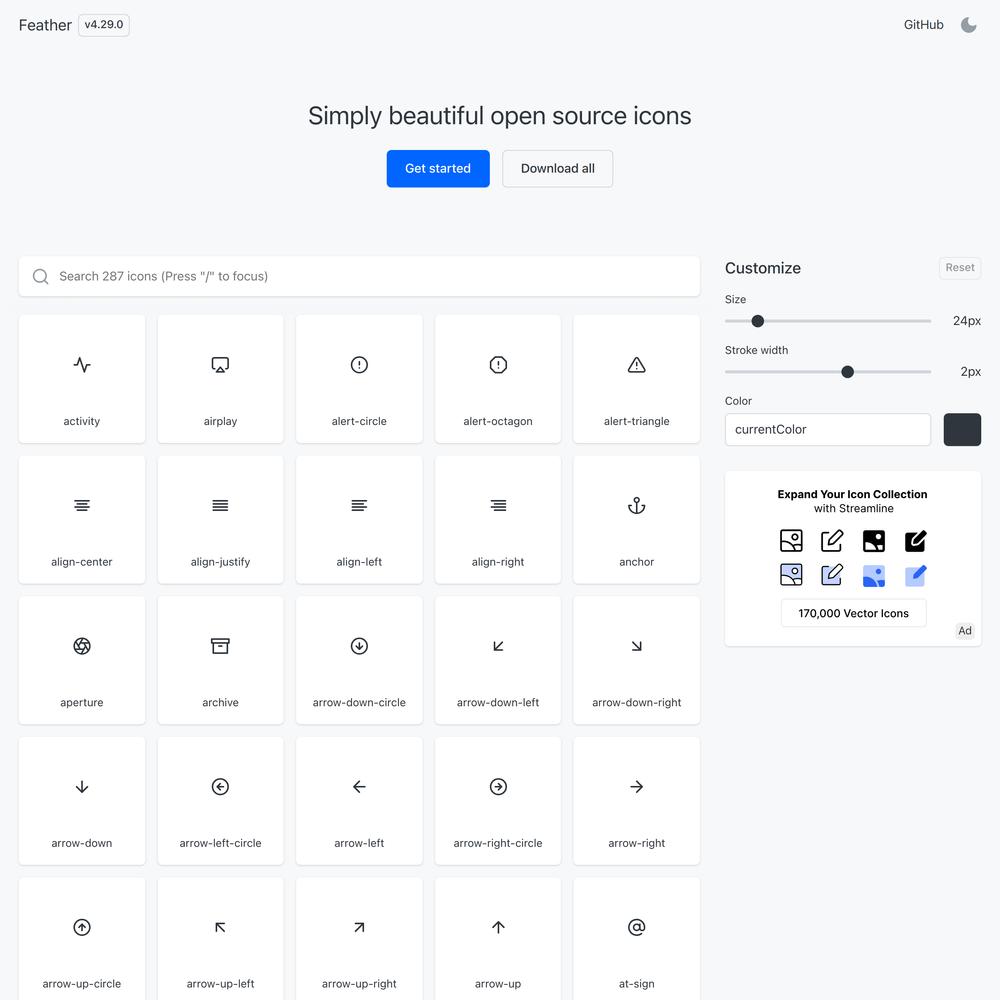Open the GitHub link
1000x1000 pixels.
pyautogui.click(x=923, y=25)
